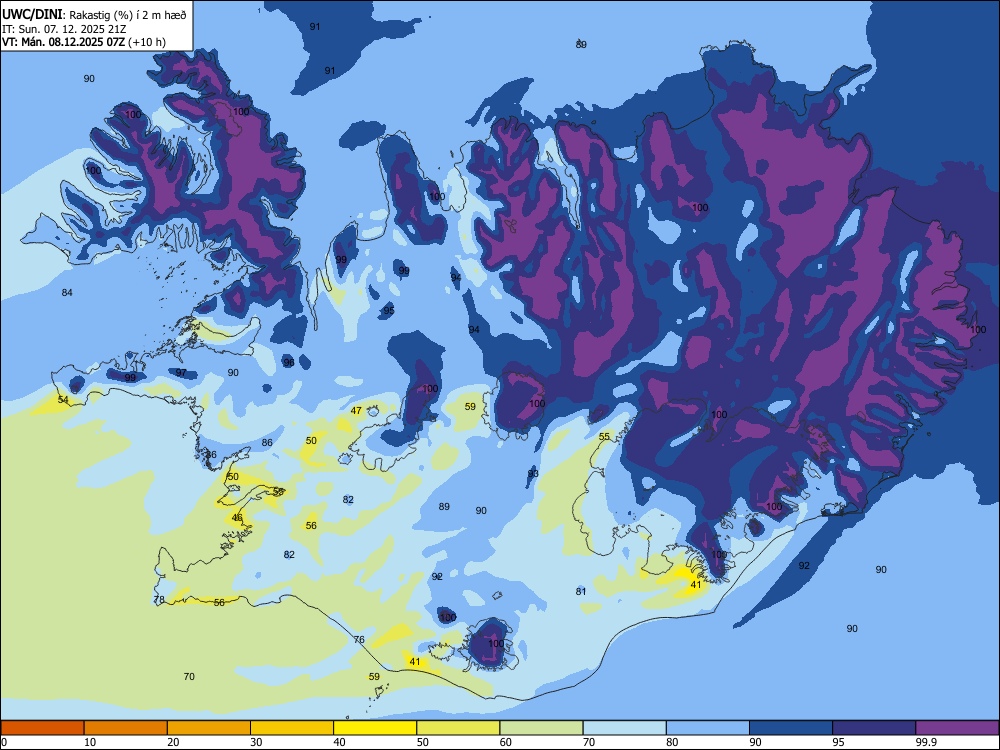Click the humidity value '84' over the sea

(67, 293)
